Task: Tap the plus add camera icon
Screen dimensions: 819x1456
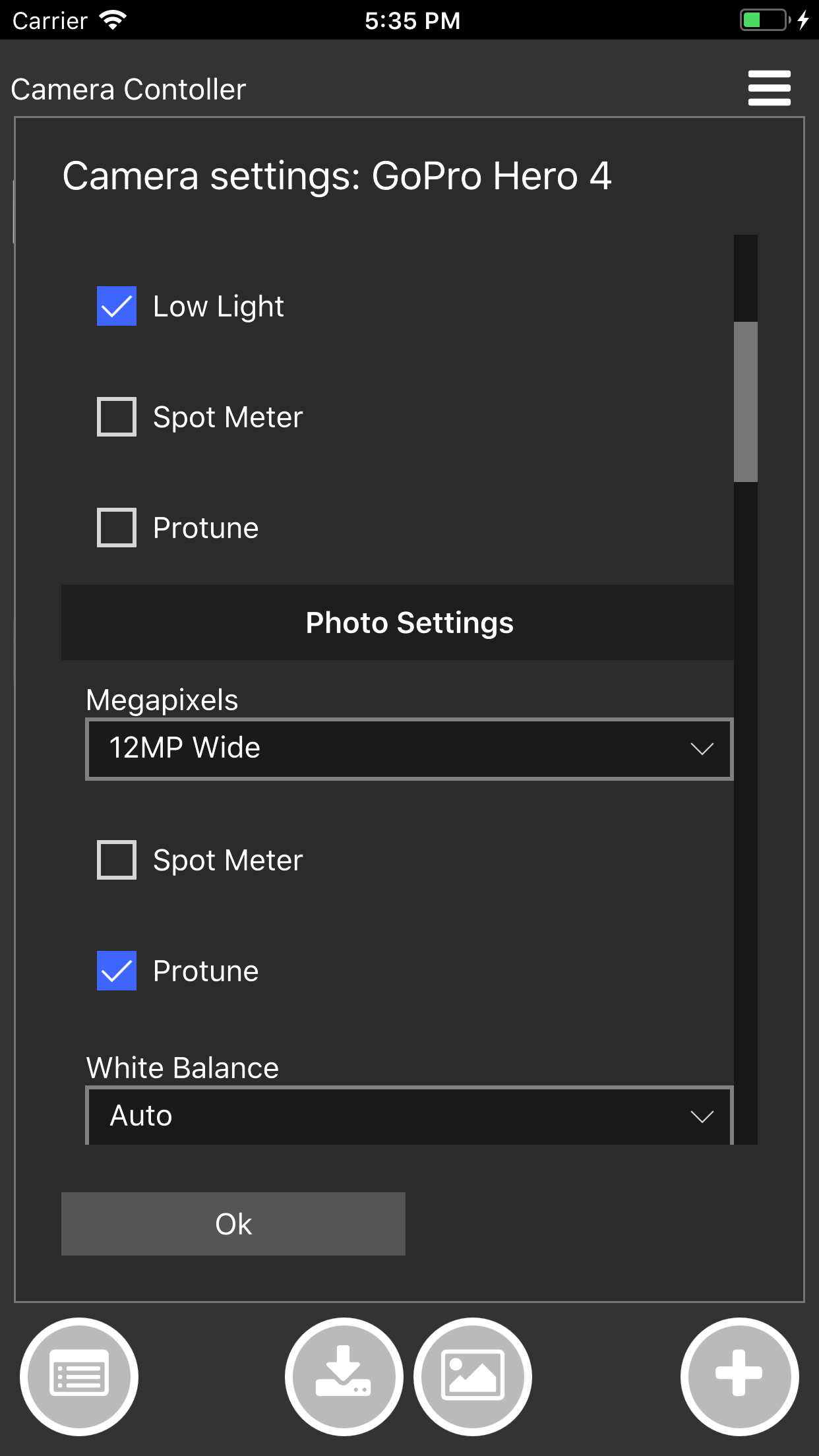Action: click(x=739, y=1376)
